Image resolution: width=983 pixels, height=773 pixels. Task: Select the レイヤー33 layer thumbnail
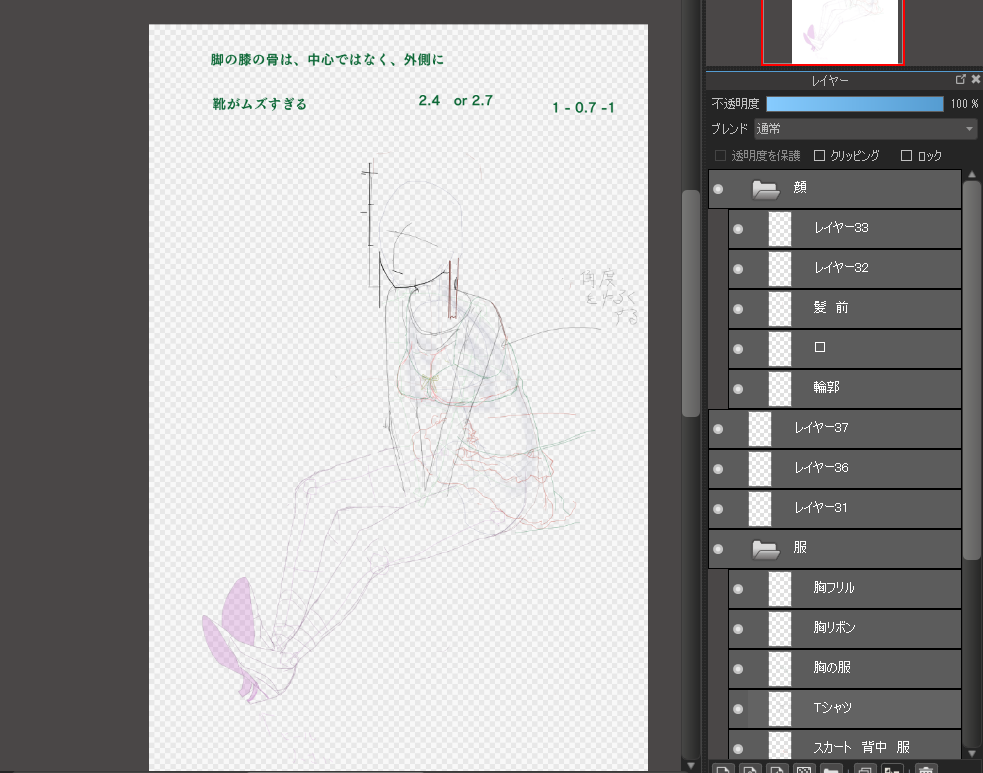780,229
